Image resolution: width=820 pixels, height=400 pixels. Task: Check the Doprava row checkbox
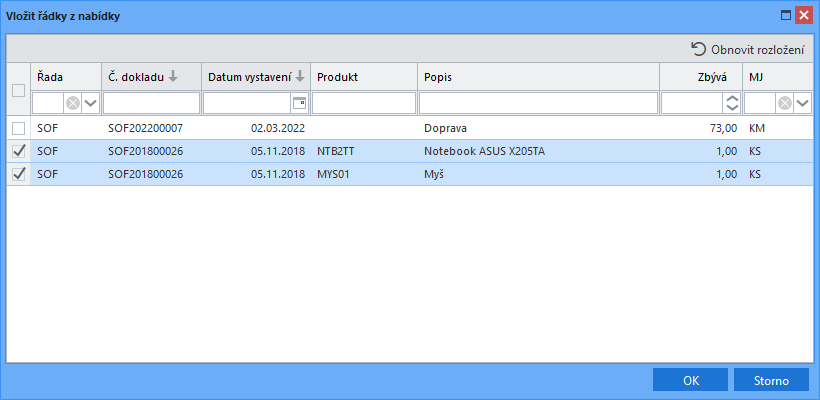coord(18,128)
